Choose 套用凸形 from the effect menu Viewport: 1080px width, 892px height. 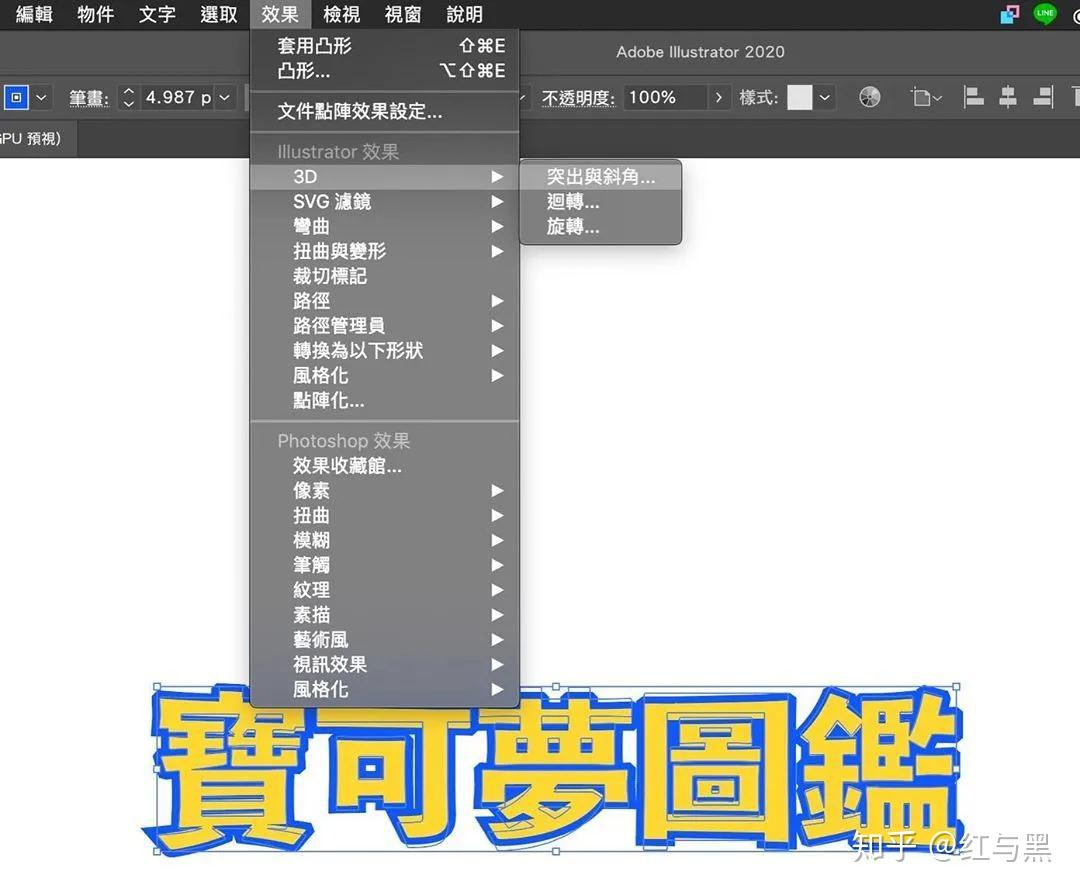(384, 45)
